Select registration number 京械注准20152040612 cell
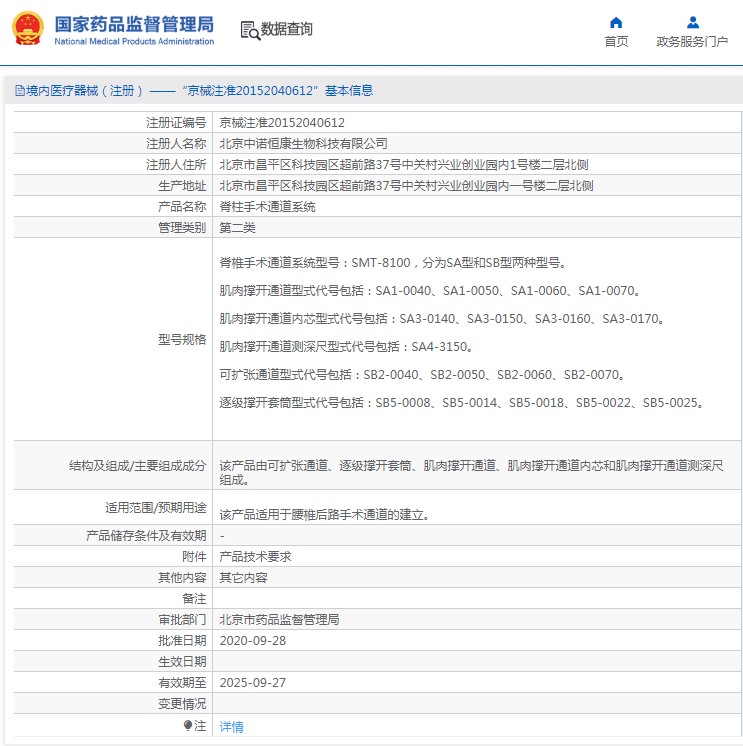 [x=282, y=123]
